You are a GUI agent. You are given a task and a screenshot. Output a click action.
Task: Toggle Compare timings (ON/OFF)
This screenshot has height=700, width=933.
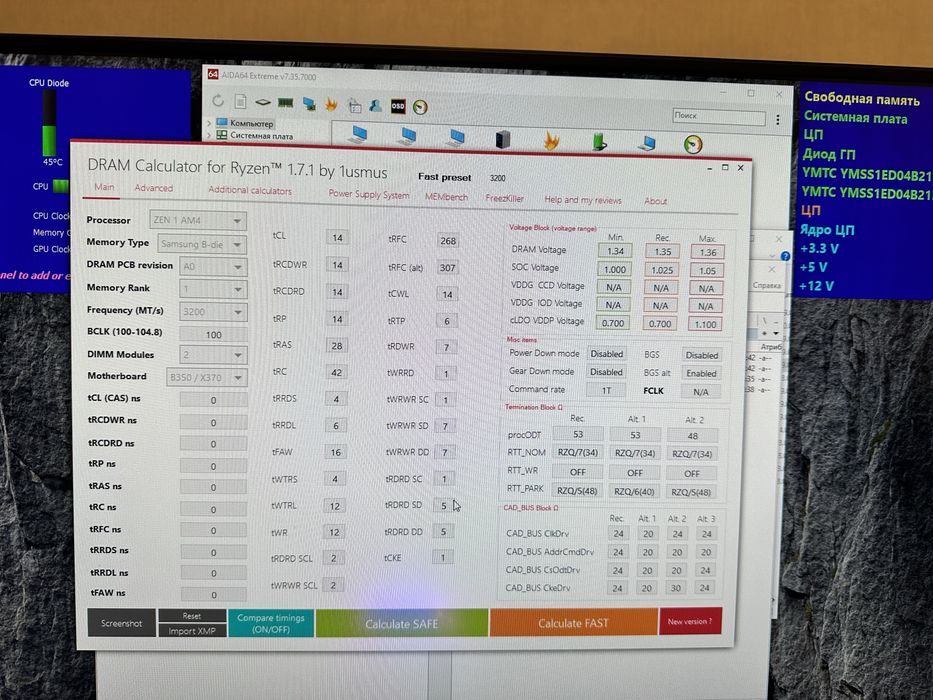pyautogui.click(x=271, y=623)
